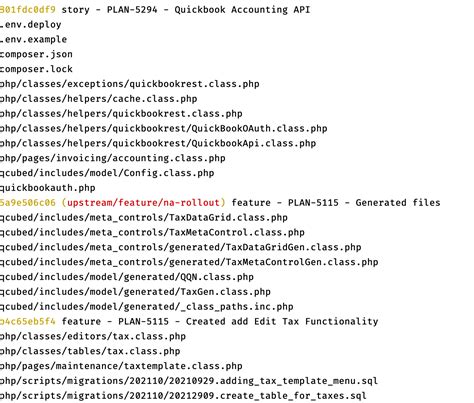Screen dimensions: 474x403
Task: Click generated/TaxDataGridGen.class.php path
Action: 181,247
